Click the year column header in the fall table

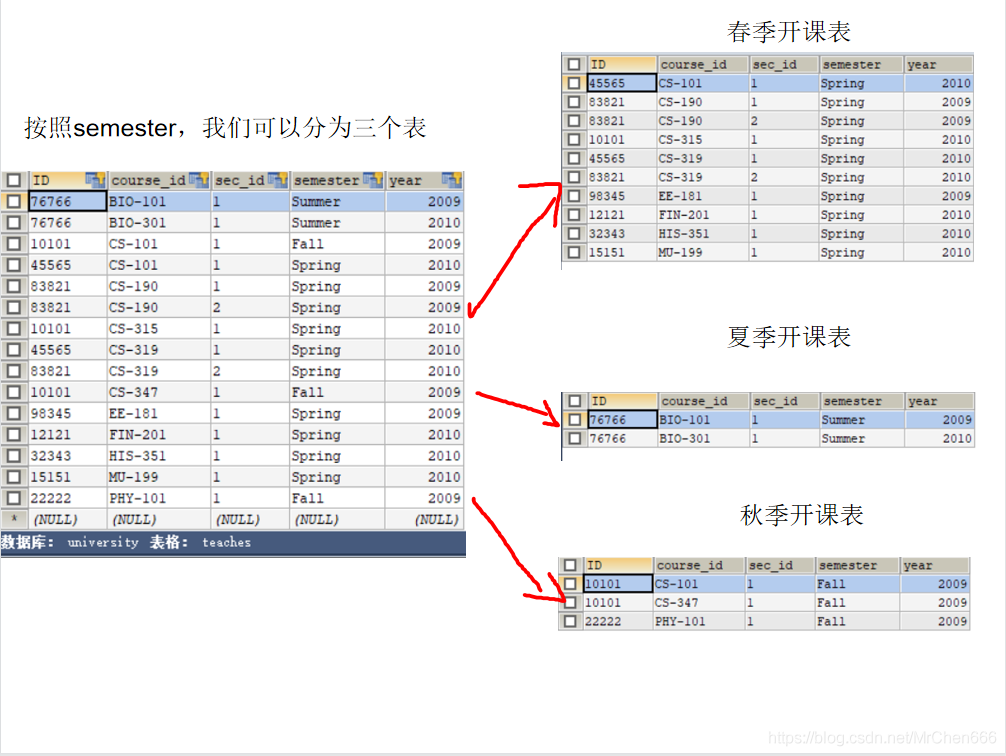pyautogui.click(x=935, y=565)
